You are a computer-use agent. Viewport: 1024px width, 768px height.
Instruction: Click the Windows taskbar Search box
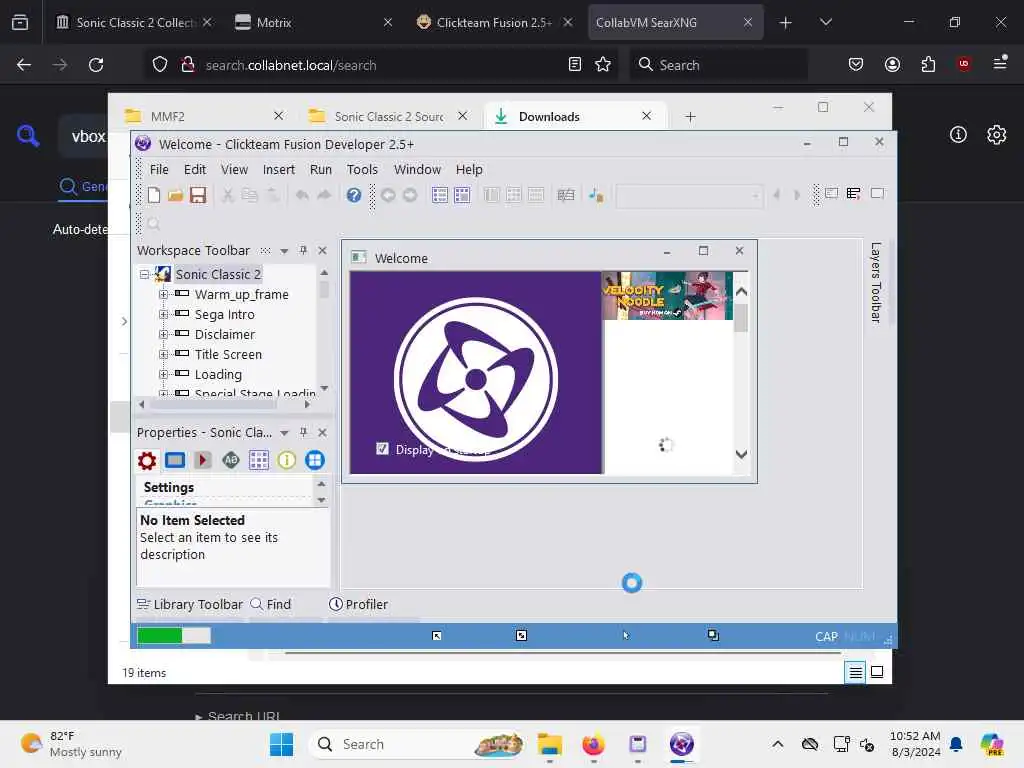(x=418, y=744)
